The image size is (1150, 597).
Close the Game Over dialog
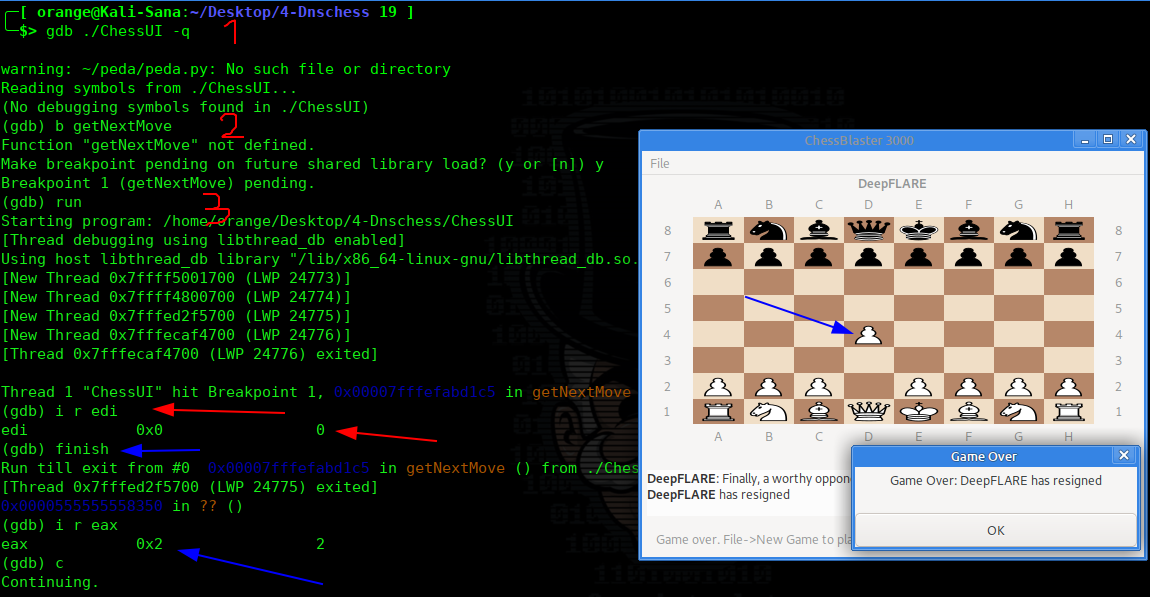[x=1124, y=455]
